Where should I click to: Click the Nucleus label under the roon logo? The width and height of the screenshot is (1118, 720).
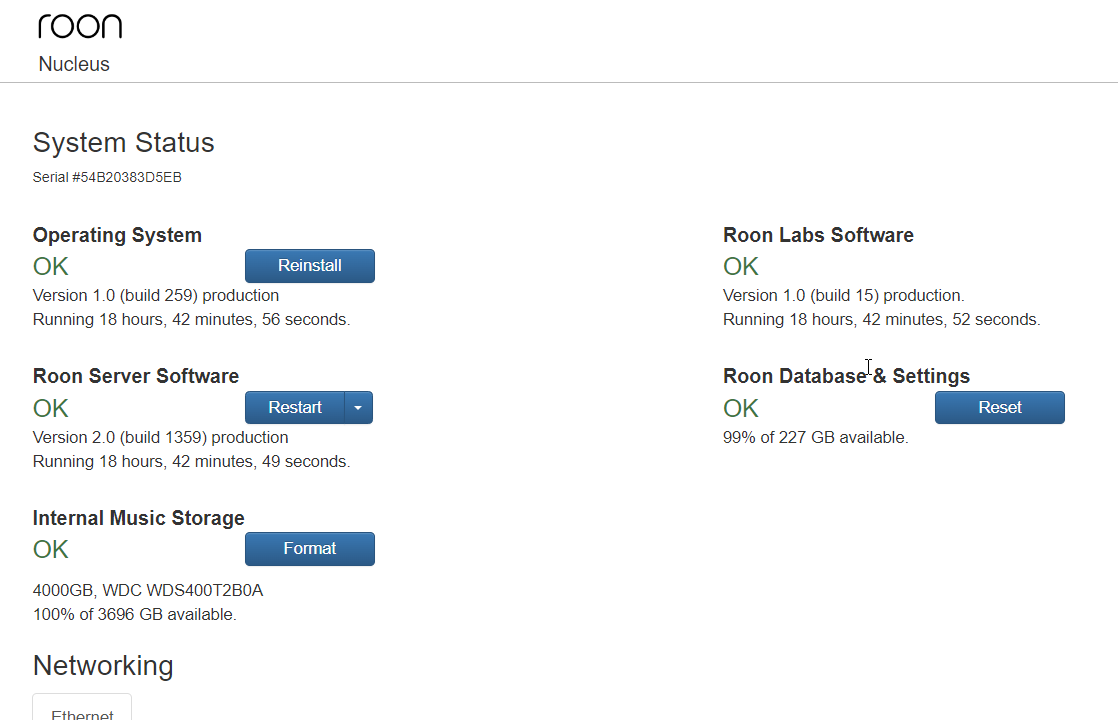73,63
